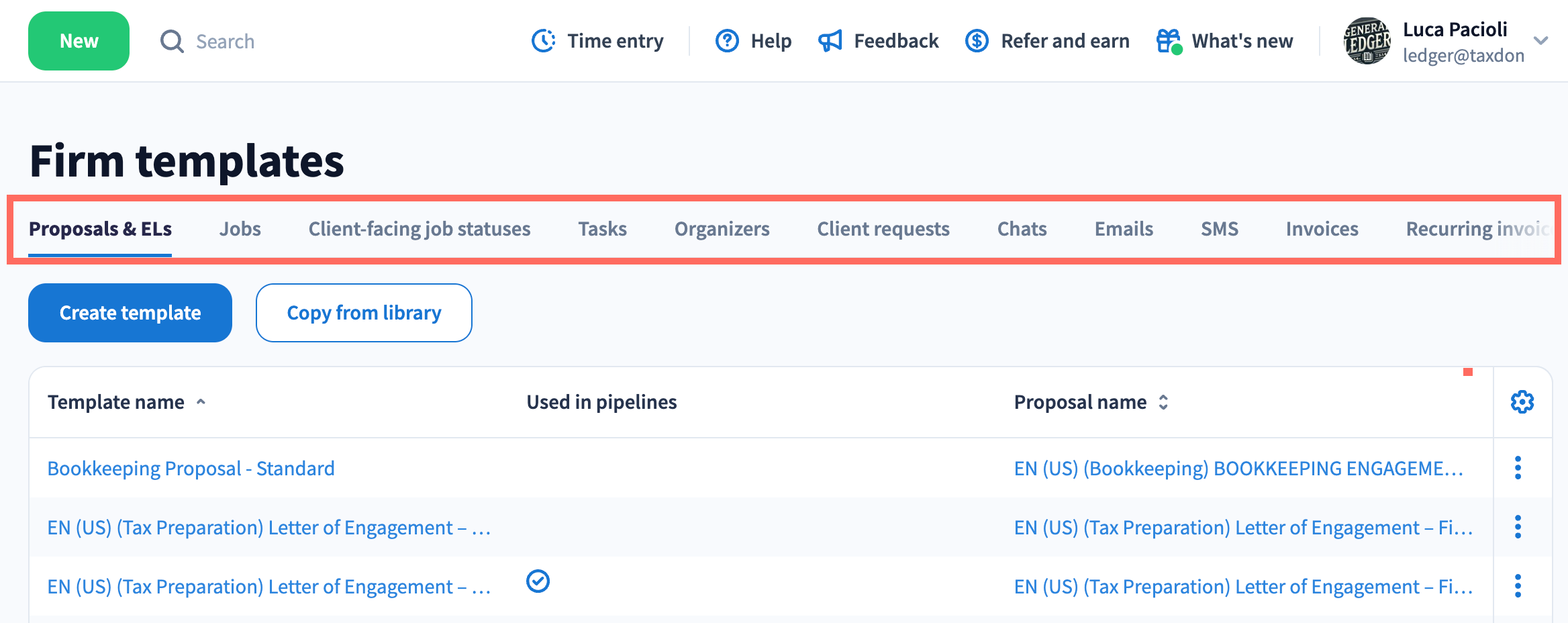Open table column settings gear icon

coord(1522,402)
